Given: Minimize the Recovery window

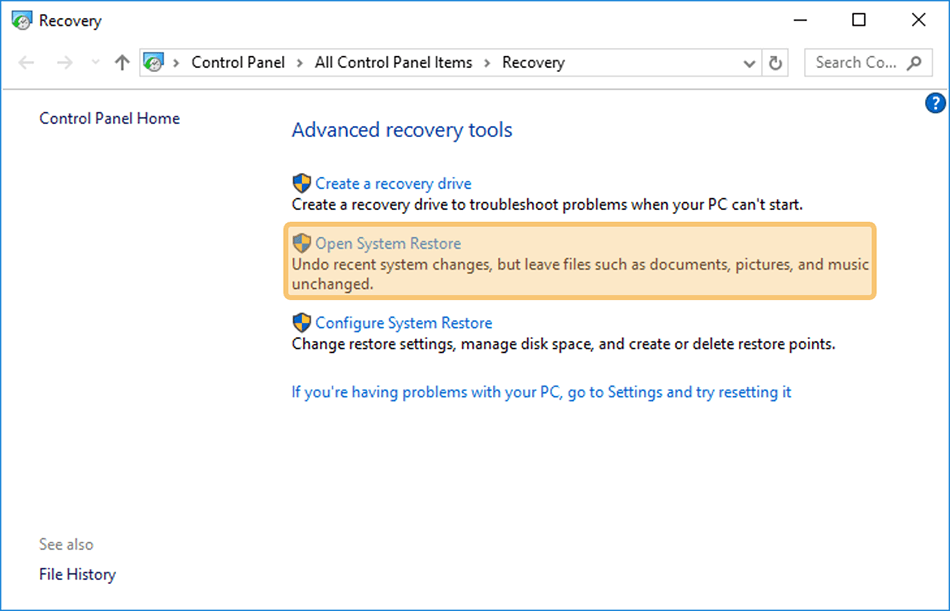Looking at the screenshot, I should pyautogui.click(x=800, y=20).
